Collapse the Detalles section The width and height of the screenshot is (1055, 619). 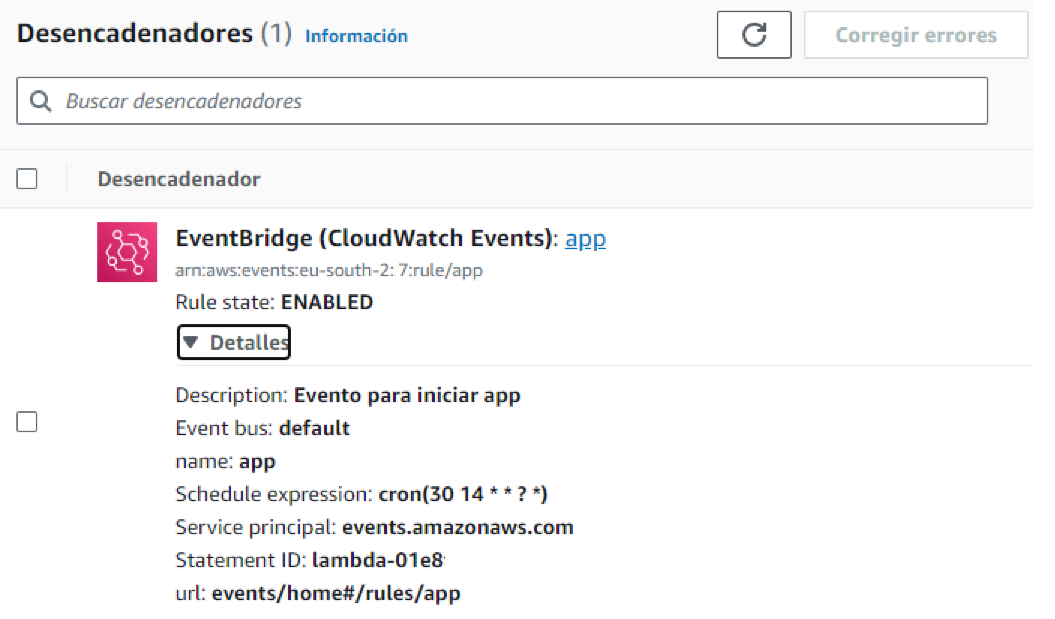(233, 342)
